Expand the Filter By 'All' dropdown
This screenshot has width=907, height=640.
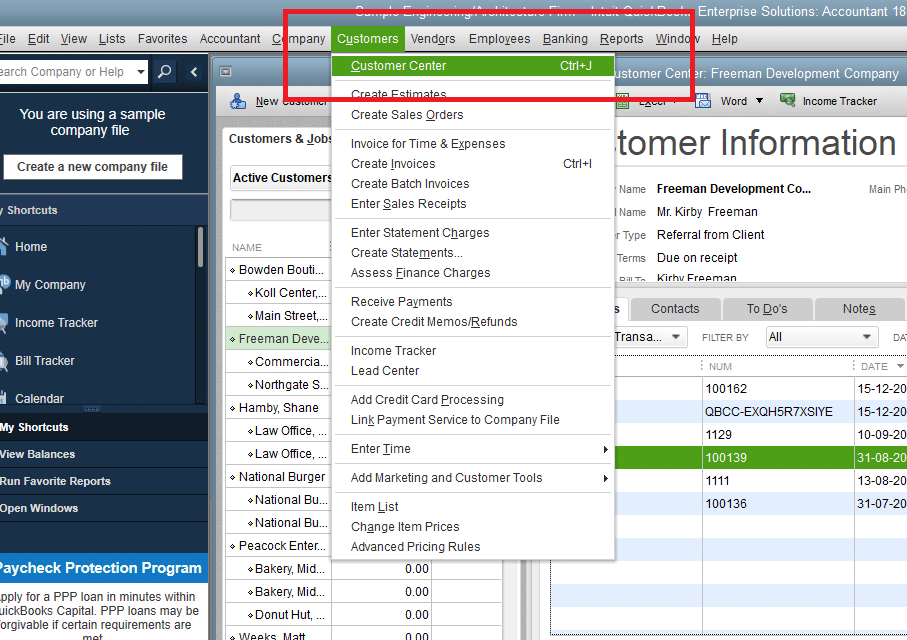coord(867,338)
